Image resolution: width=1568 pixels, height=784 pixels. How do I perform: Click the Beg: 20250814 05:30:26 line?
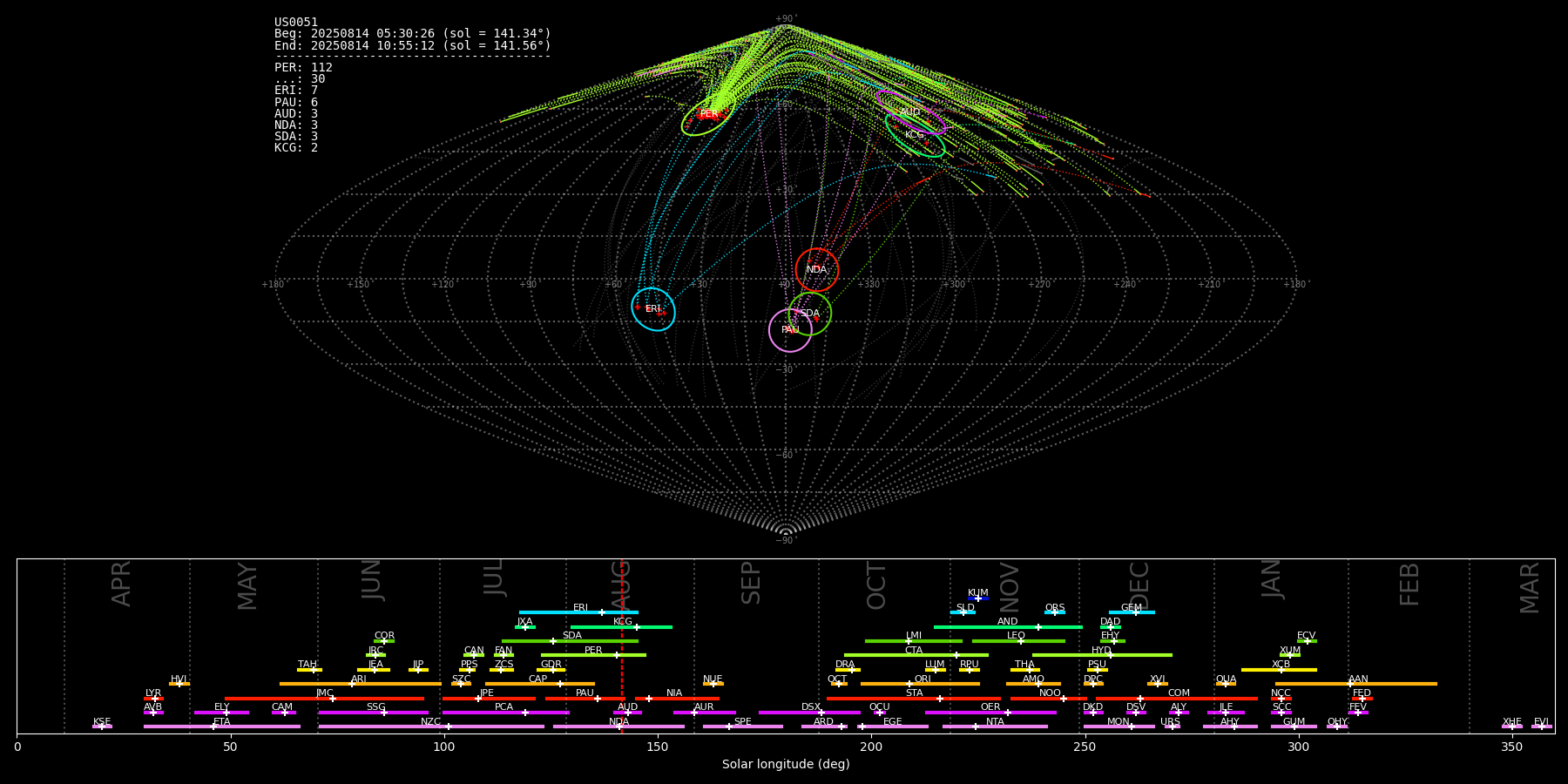(x=413, y=34)
